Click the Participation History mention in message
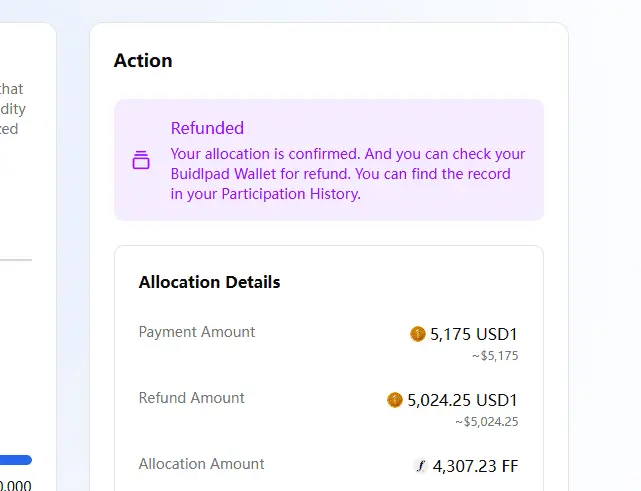The height and width of the screenshot is (491, 641). pyautogui.click(x=291, y=193)
